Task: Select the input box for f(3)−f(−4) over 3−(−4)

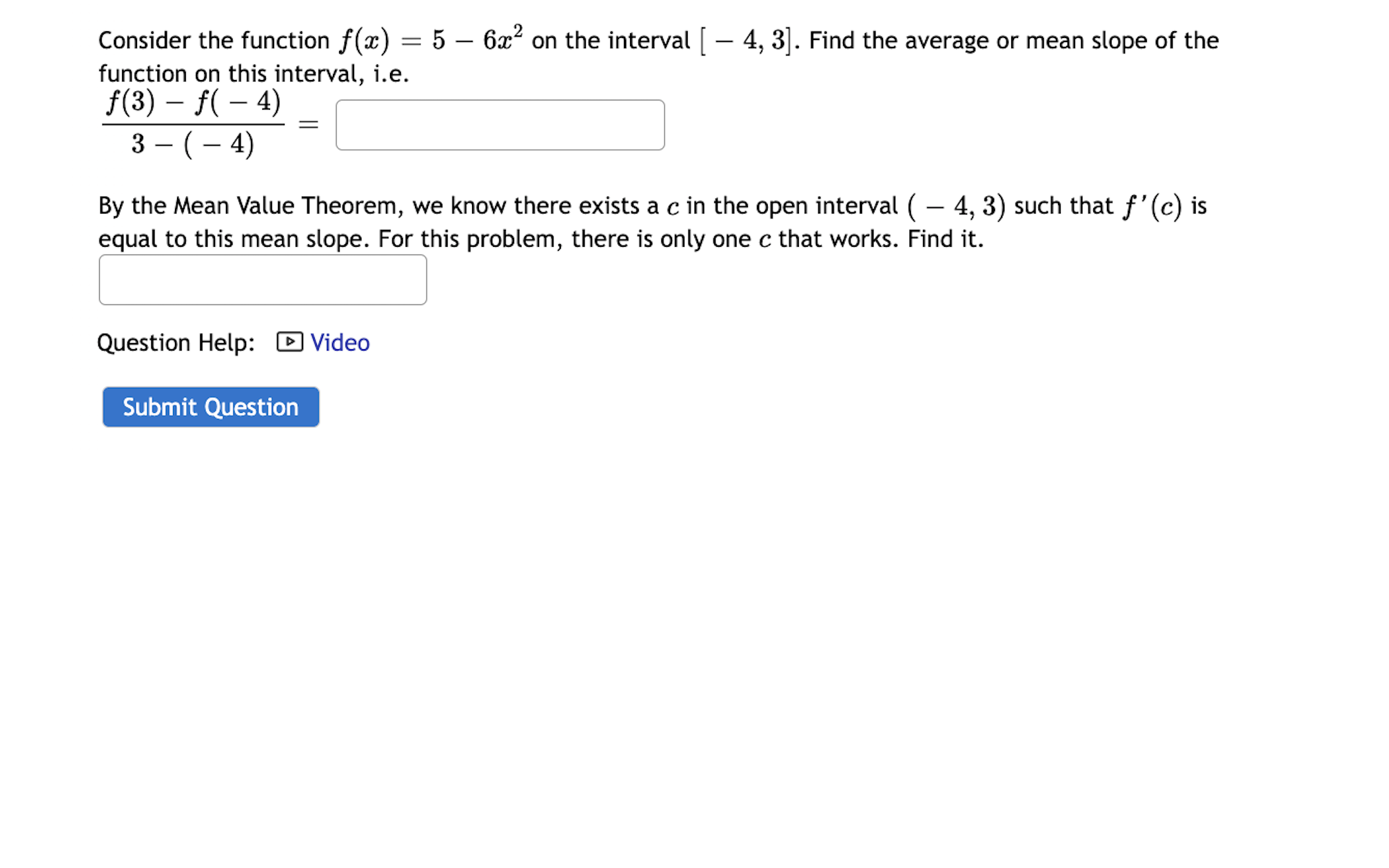Action: pos(500,125)
